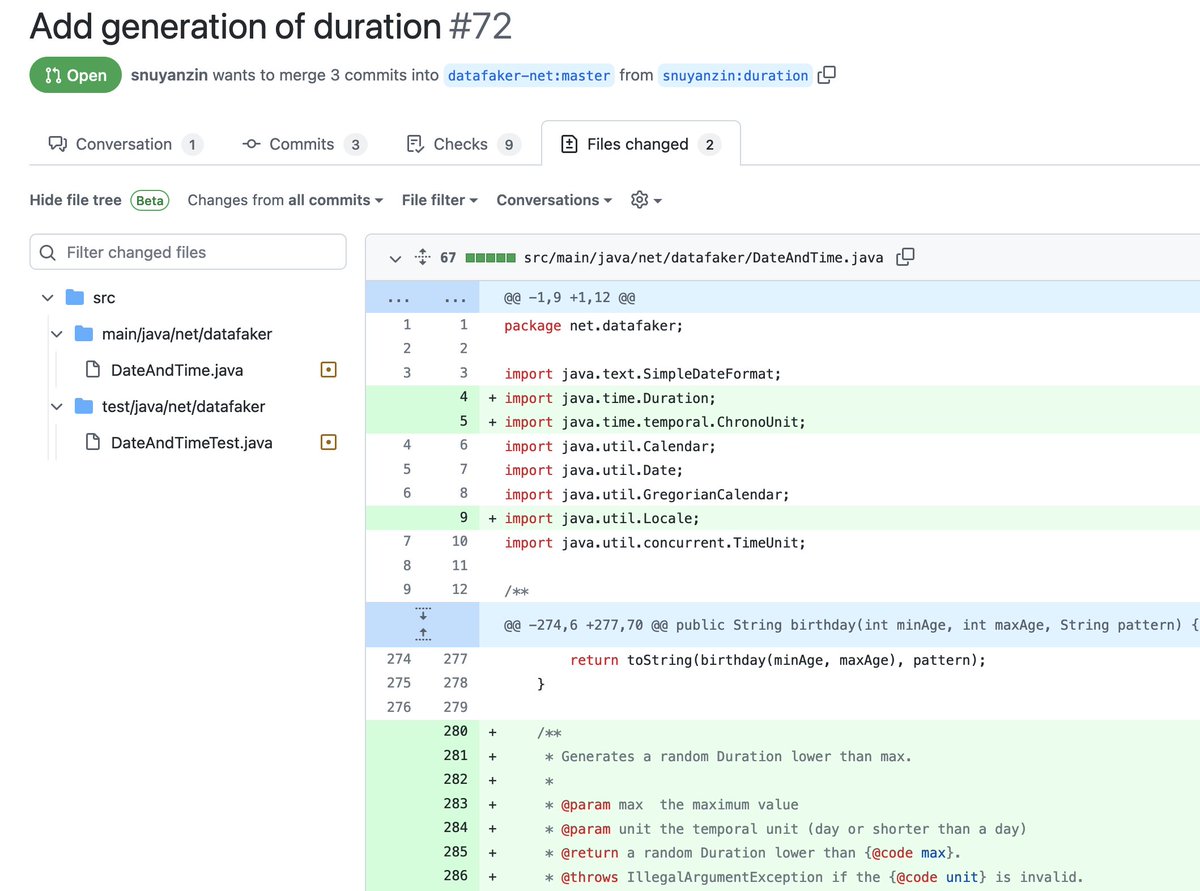
Task: Open the Conversations dropdown
Action: coord(553,200)
